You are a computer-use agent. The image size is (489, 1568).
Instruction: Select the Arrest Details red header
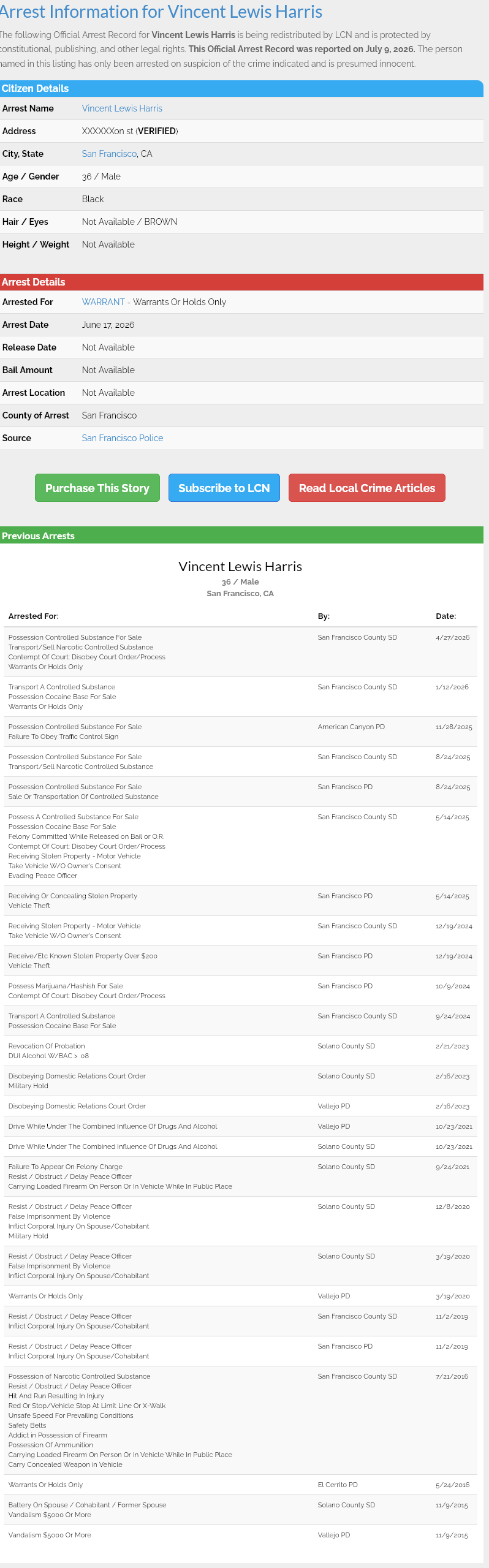click(241, 282)
